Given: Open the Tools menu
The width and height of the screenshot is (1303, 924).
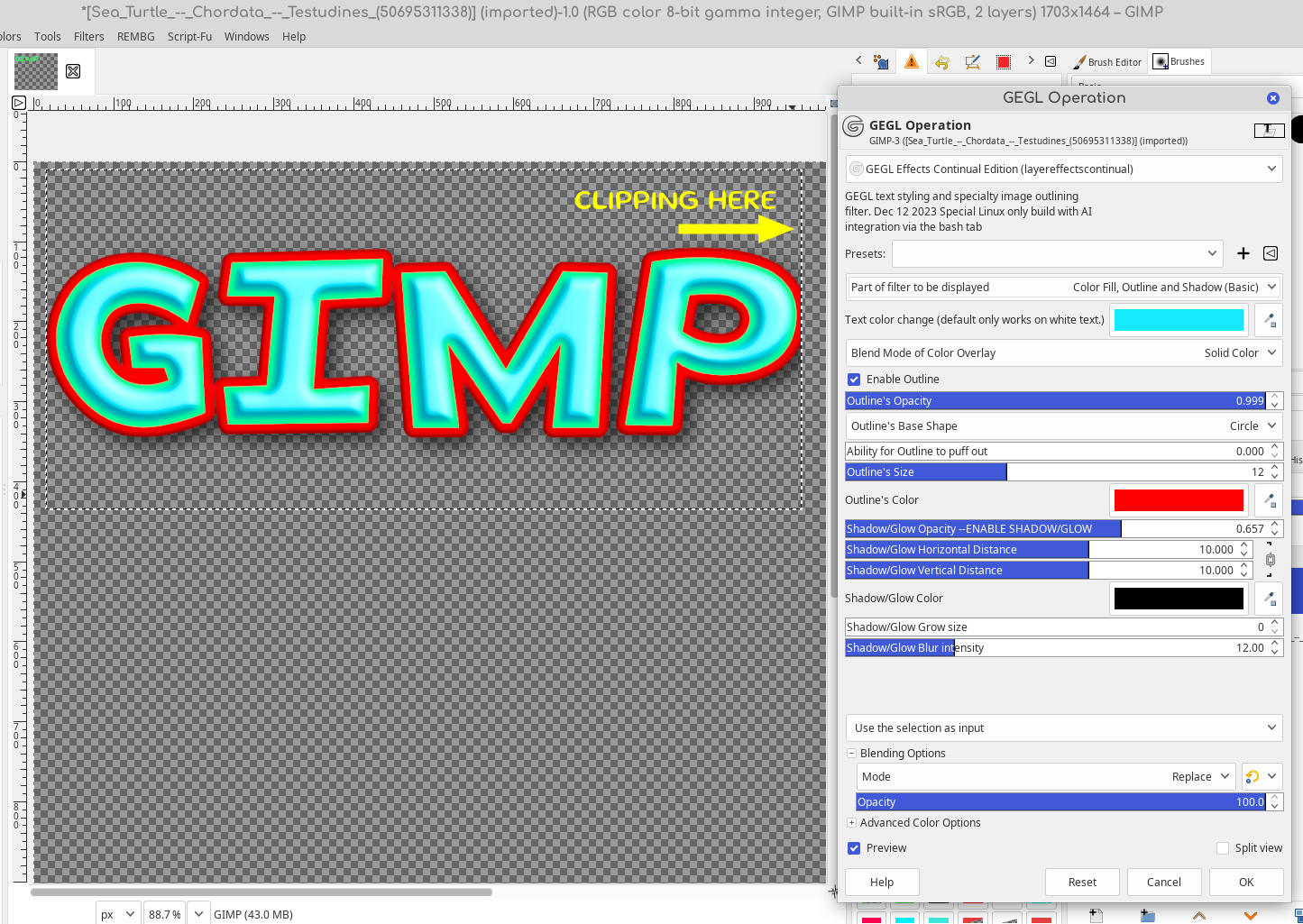Looking at the screenshot, I should 48,37.
